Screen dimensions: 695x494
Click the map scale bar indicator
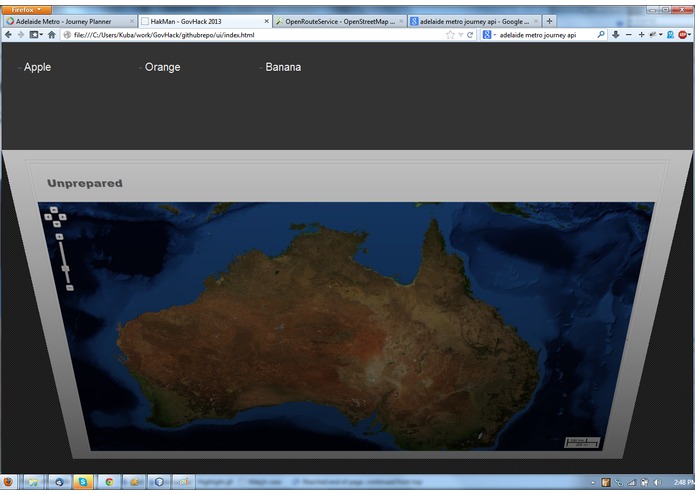582,442
